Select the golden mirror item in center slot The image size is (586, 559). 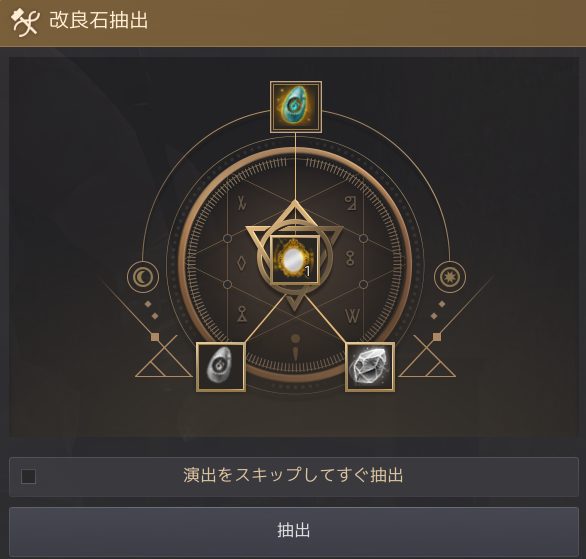click(x=295, y=260)
